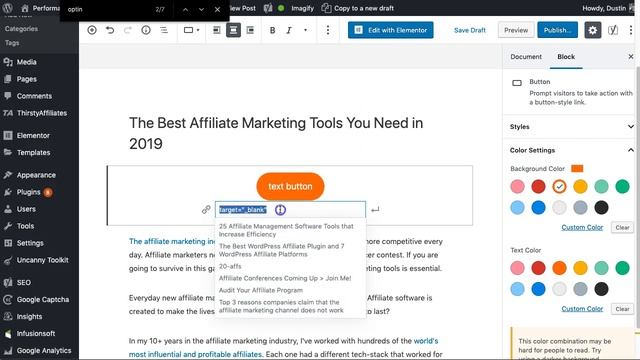The width and height of the screenshot is (640, 360).
Task: Switch to the Block tab
Action: [x=566, y=57]
